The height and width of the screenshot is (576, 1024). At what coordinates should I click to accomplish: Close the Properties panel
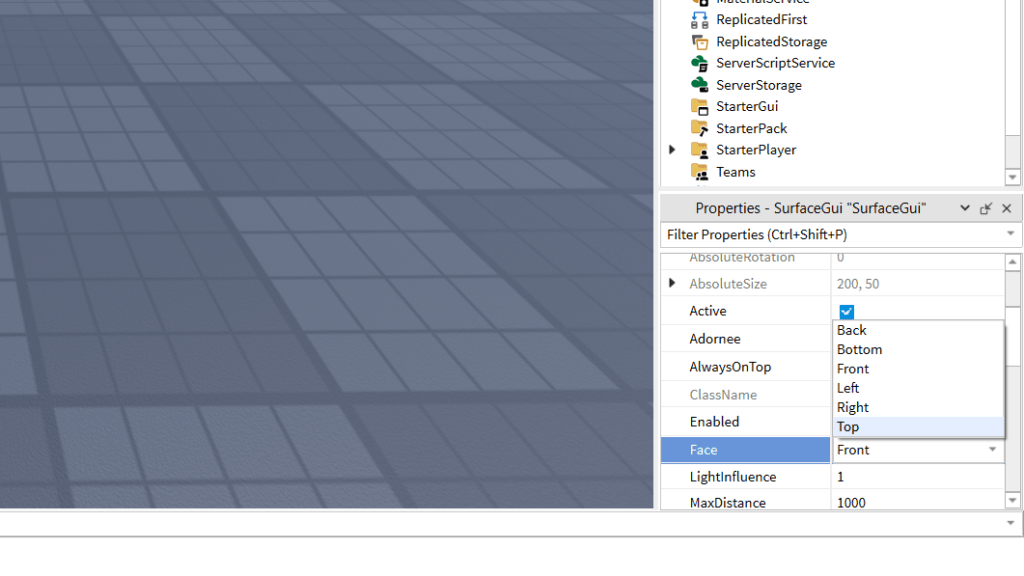pos(1006,208)
